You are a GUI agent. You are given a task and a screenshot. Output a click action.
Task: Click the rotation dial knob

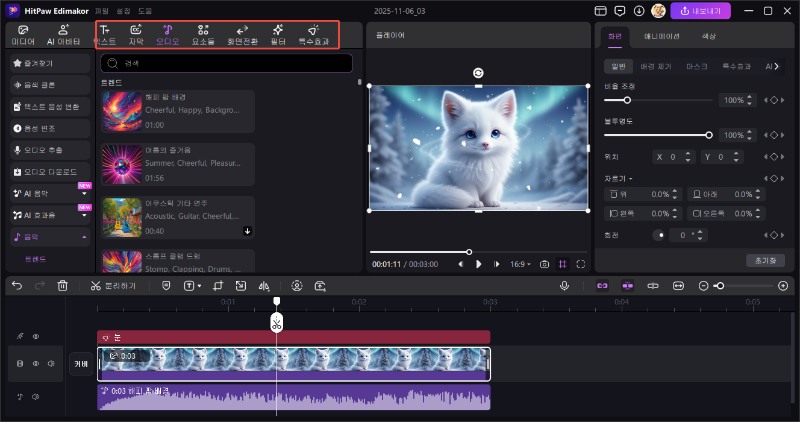659,235
